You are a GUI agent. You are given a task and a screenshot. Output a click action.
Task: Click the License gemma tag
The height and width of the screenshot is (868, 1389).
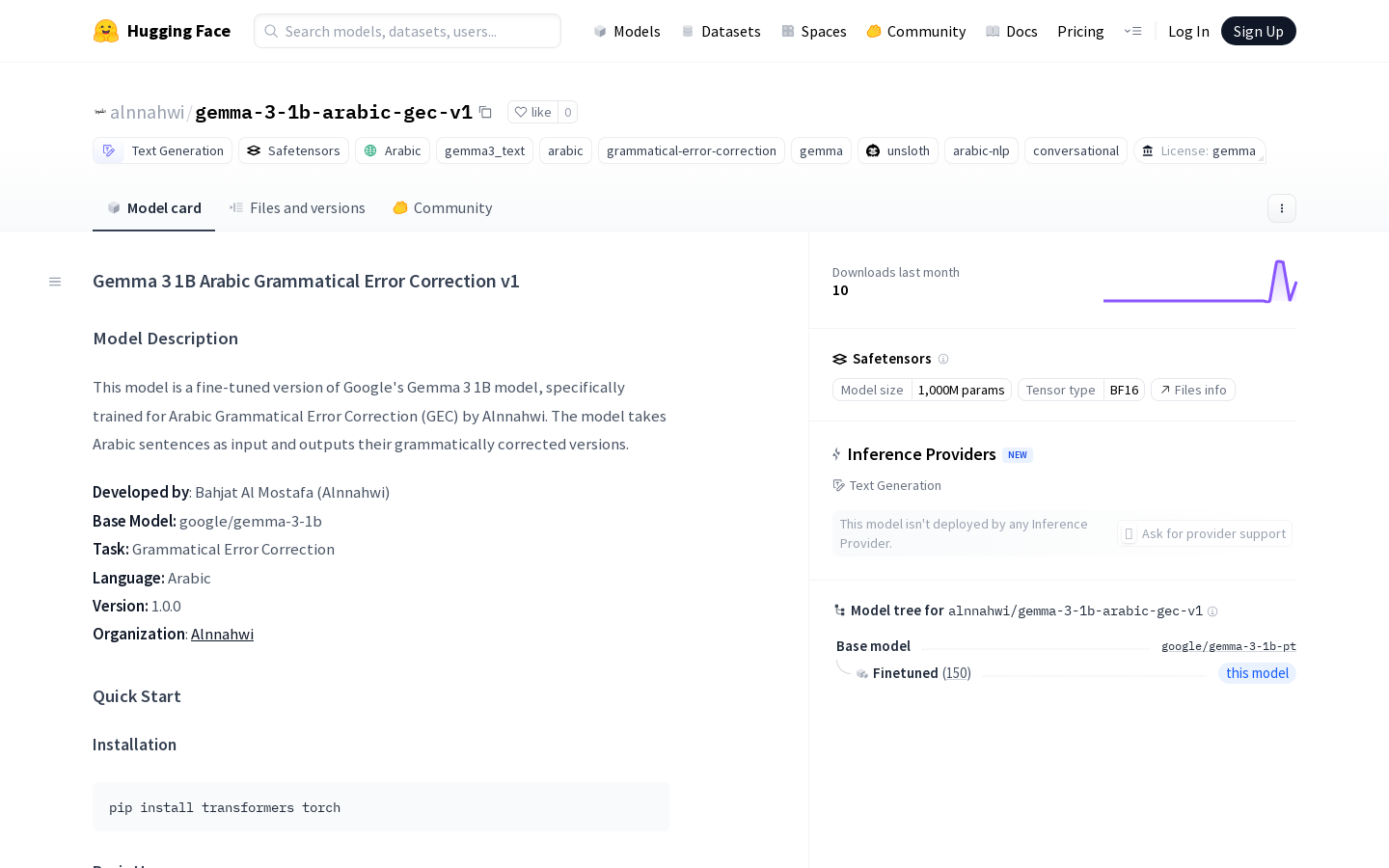coord(1199,150)
